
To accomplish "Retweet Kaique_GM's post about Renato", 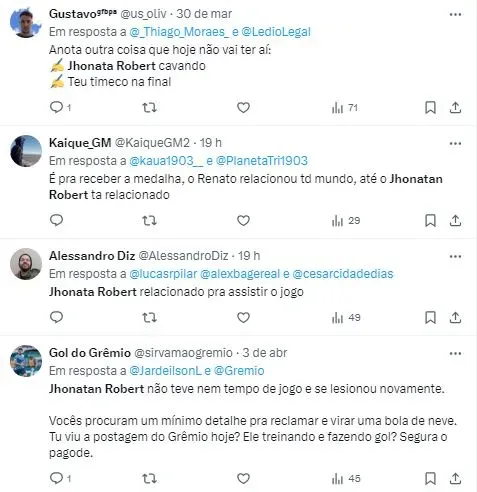I will click(x=149, y=220).
